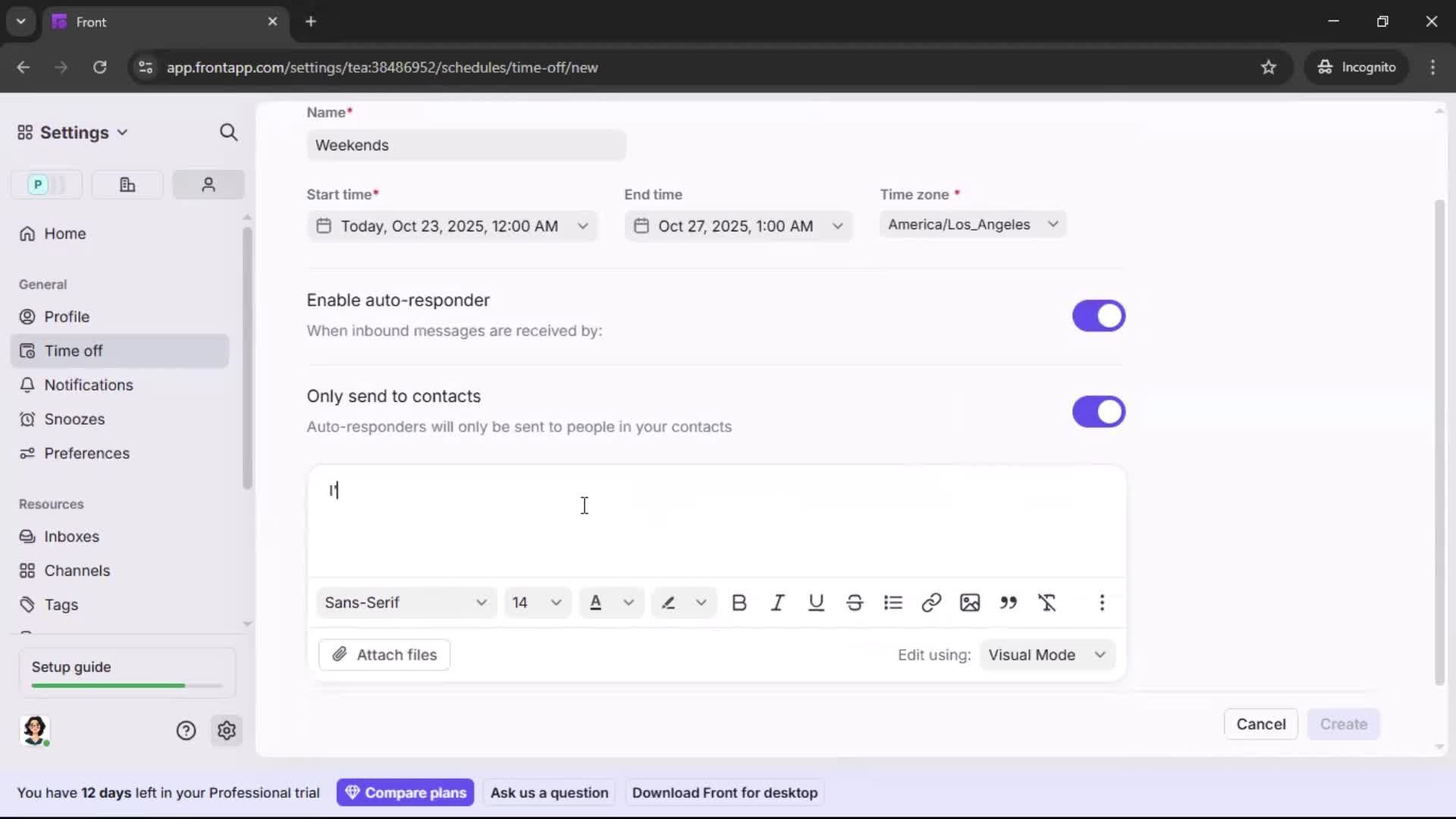Open help via the question mark icon
Viewport: 1456px width, 819px height.
[x=186, y=730]
